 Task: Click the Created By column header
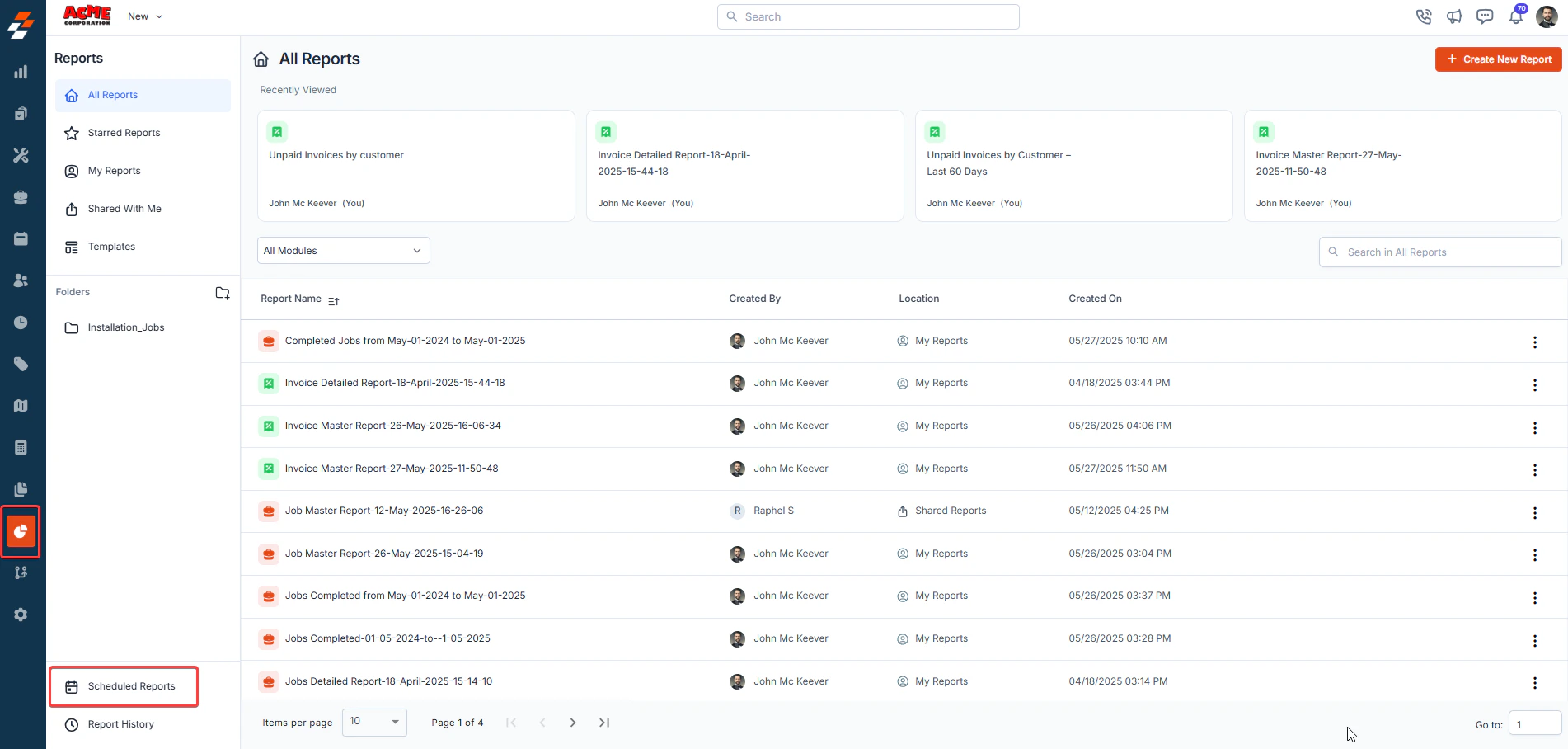(754, 299)
